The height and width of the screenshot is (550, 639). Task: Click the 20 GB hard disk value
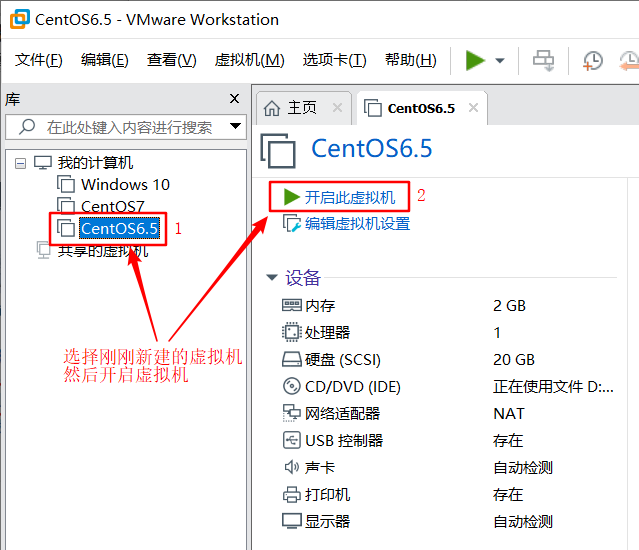(513, 359)
